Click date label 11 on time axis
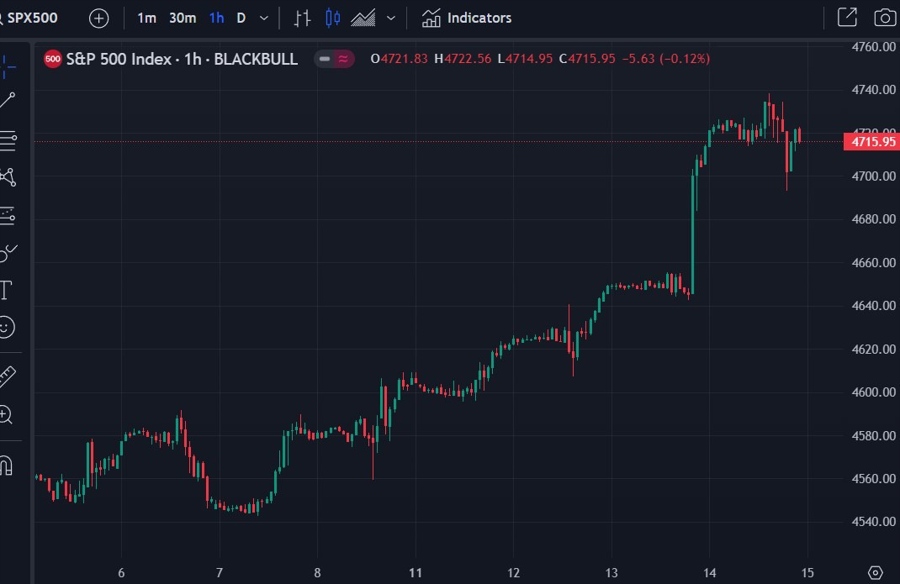900x584 pixels. point(416,573)
